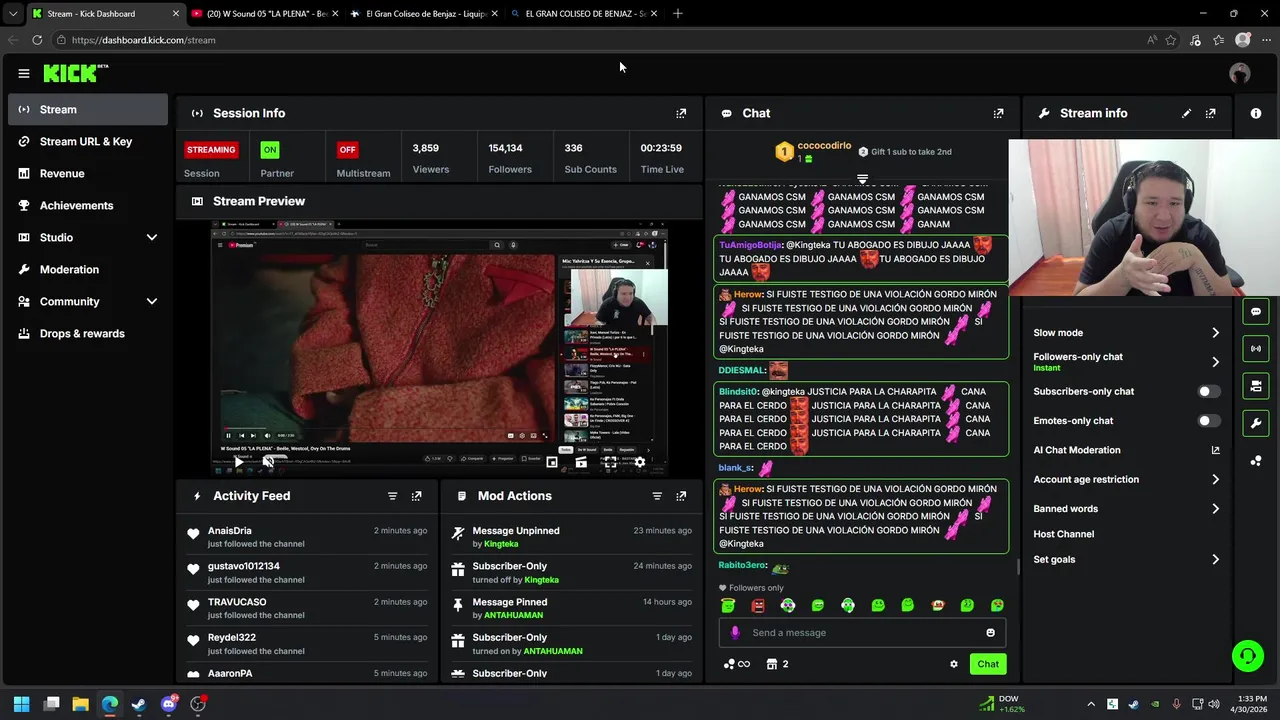Pop out the Chat panel
This screenshot has width=1280, height=720.
click(x=998, y=113)
